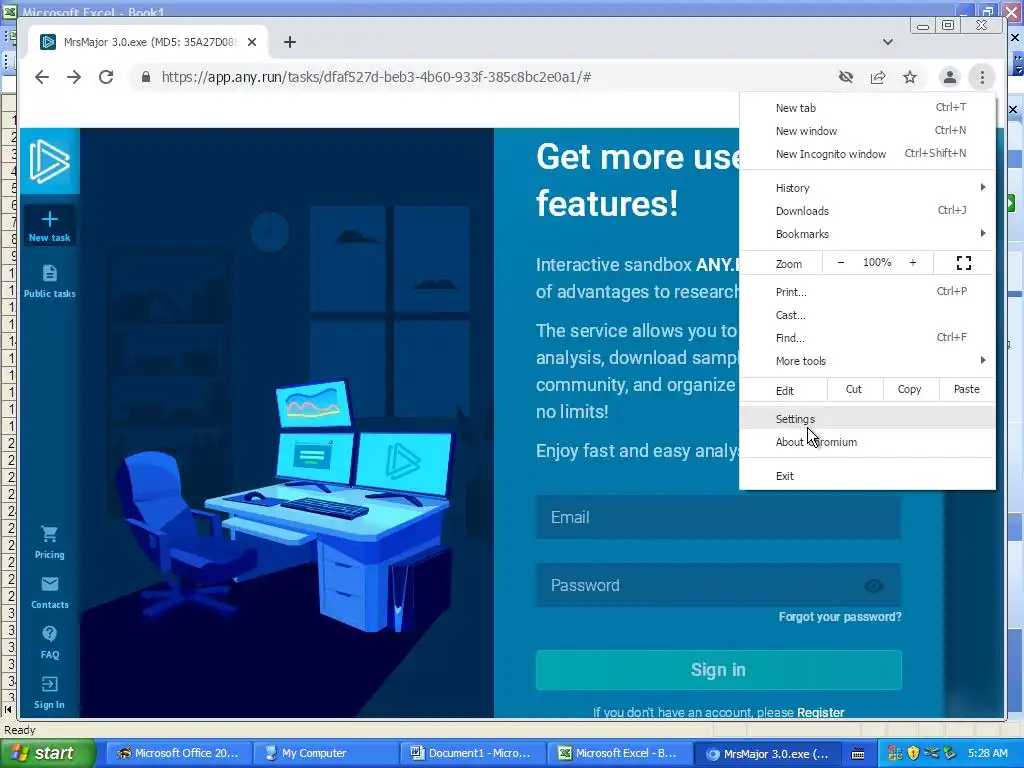Click the three-dot browser menu button

982,77
